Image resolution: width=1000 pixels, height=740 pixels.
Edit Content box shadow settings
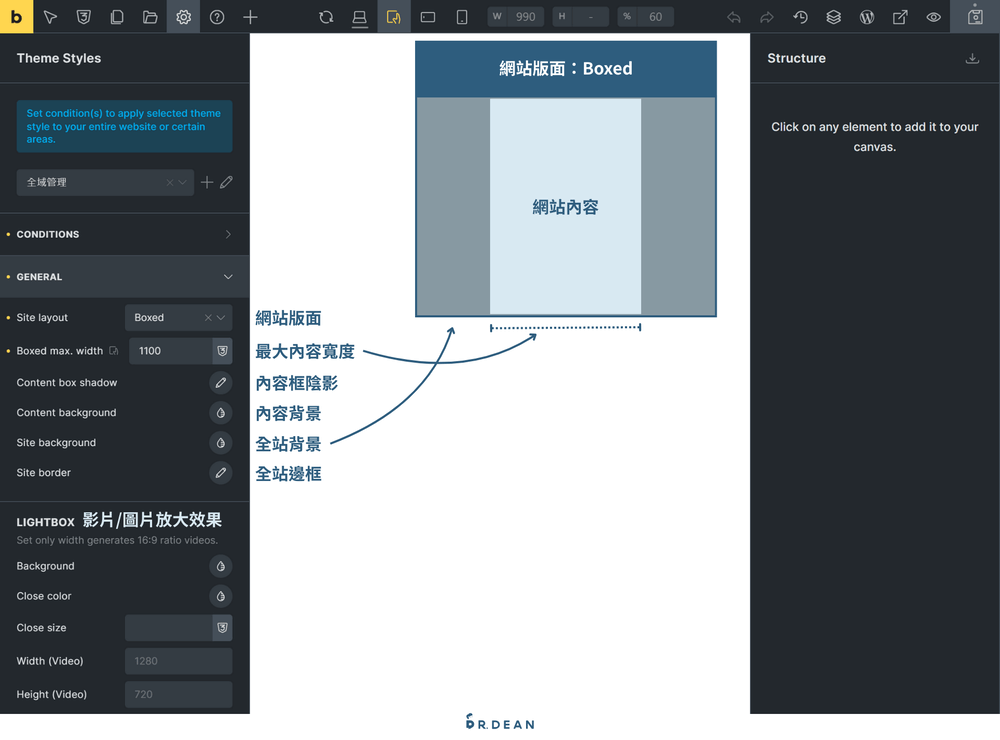pos(221,383)
